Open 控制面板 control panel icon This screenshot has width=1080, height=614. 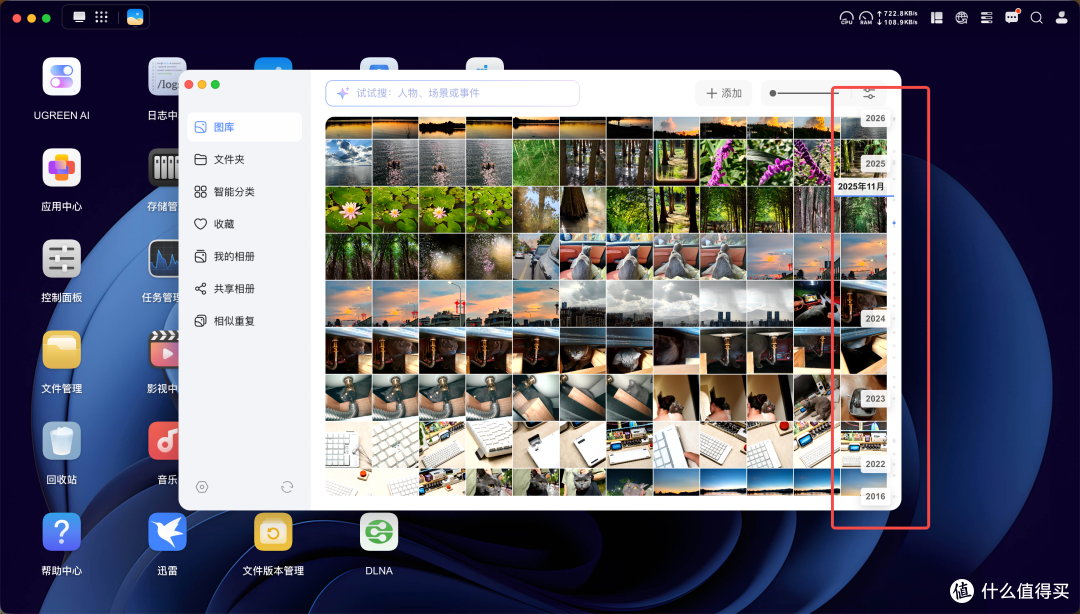coord(61,258)
